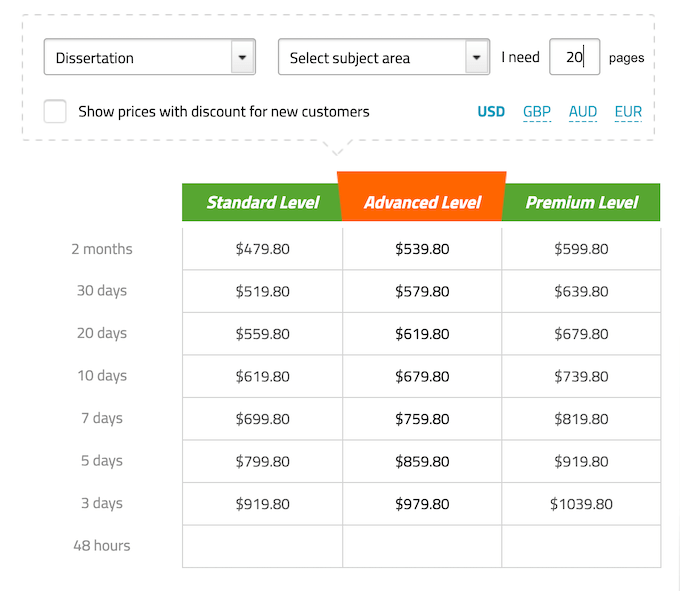Pick the $759.80 Advanced 7 days price
The height and width of the screenshot is (591, 680).
click(x=422, y=419)
